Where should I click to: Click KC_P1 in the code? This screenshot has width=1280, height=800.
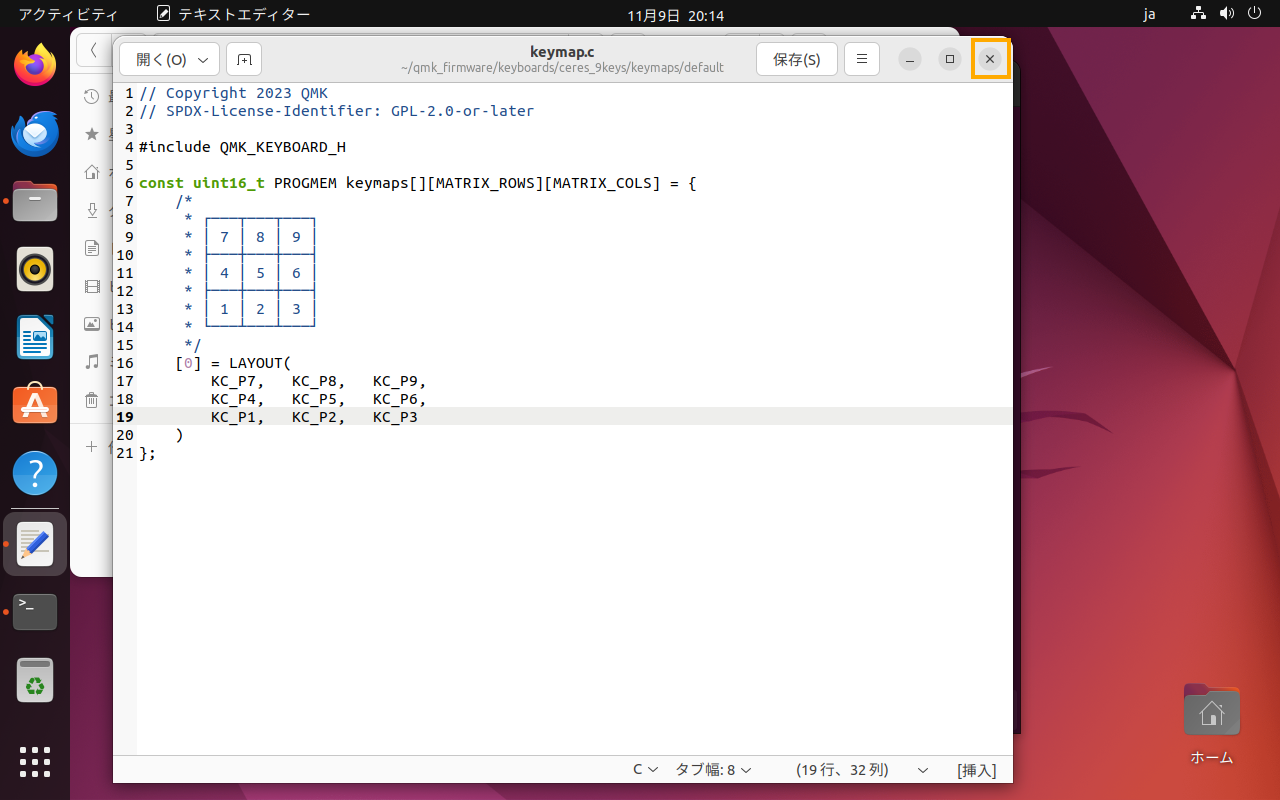[233, 417]
